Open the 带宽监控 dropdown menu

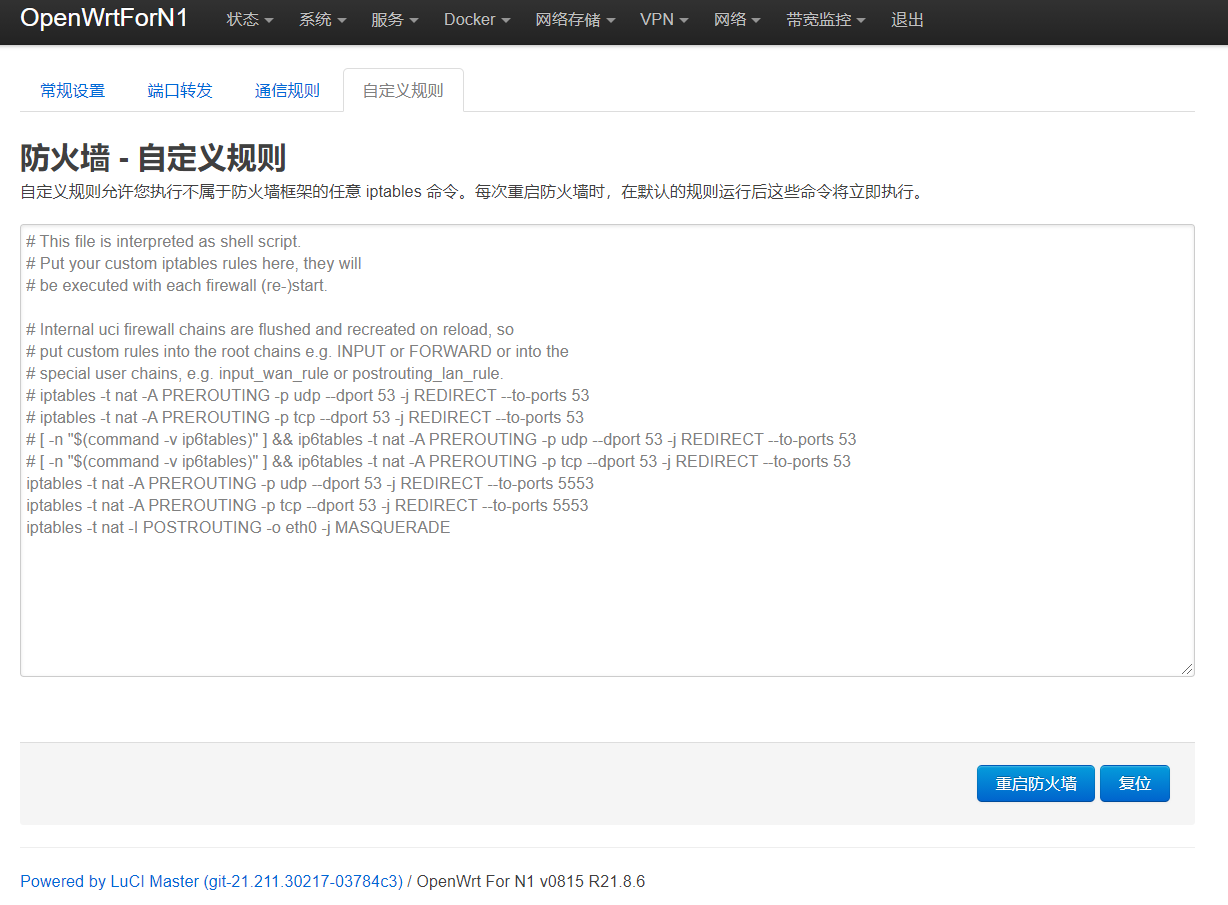[826, 20]
